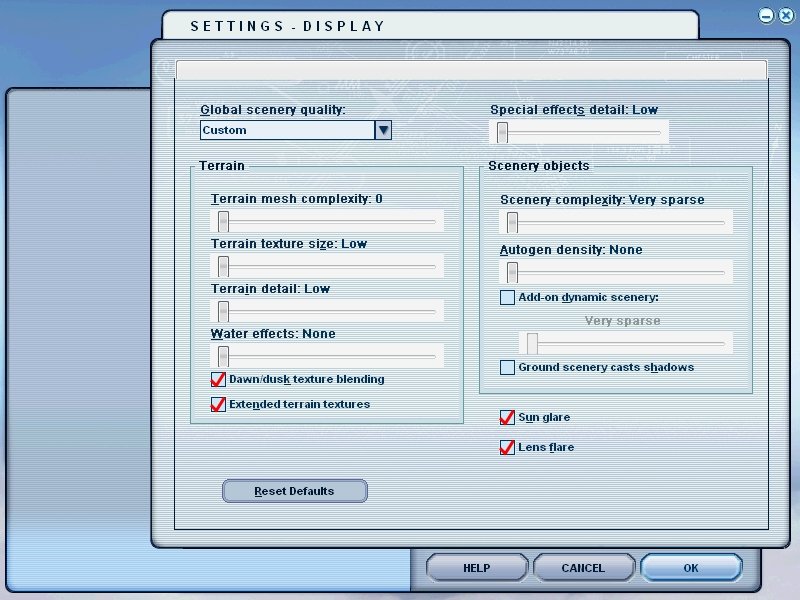Confirm settings with the OK button

point(691,568)
